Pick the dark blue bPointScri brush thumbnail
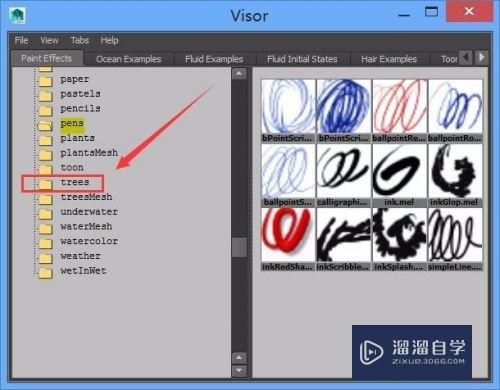The image size is (500, 390). [x=344, y=106]
